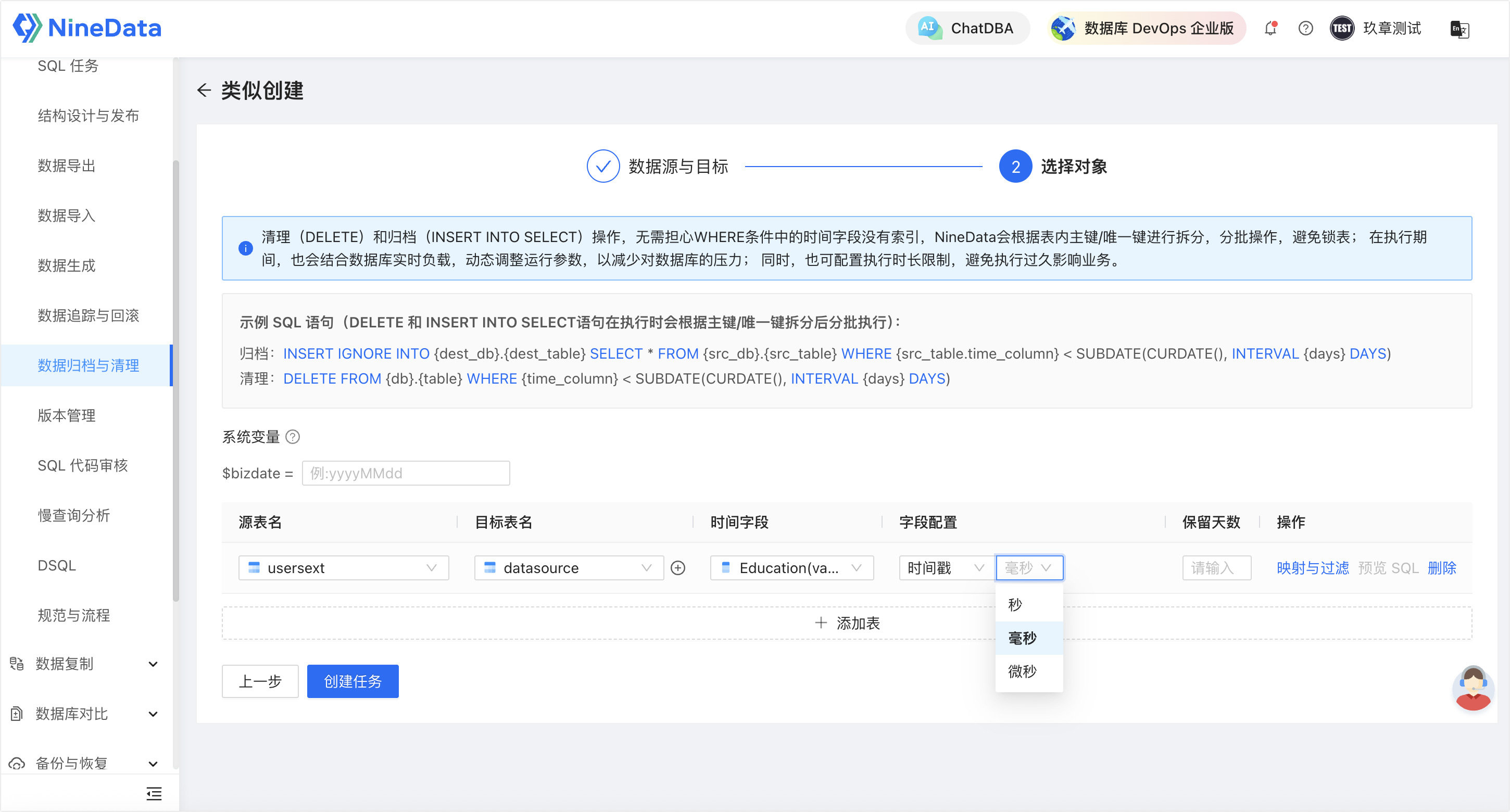Click the NineData logo
Screen dimensions: 1510x812
click(x=87, y=28)
